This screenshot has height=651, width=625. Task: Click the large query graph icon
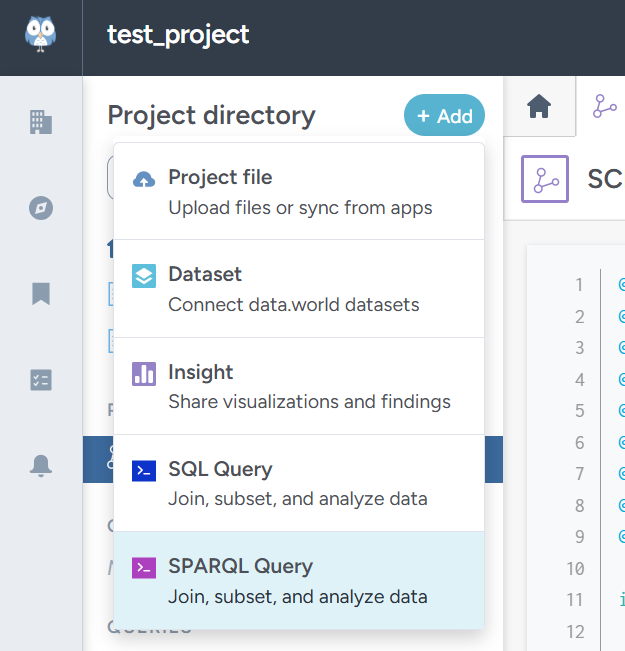click(545, 180)
